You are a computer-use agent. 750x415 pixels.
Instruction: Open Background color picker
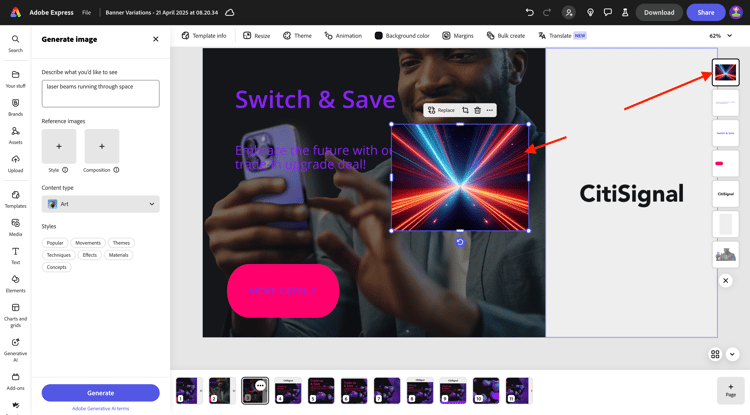click(402, 35)
